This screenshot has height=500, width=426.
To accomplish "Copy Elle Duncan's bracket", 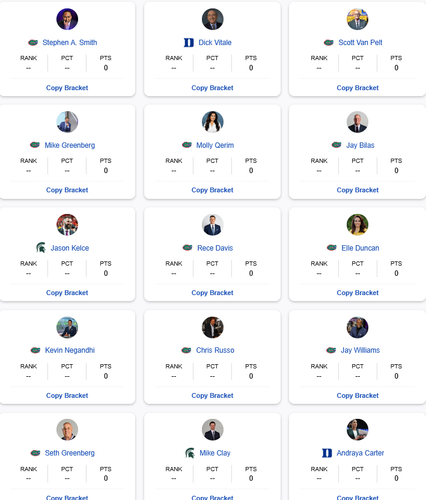I will pyautogui.click(x=358, y=293).
